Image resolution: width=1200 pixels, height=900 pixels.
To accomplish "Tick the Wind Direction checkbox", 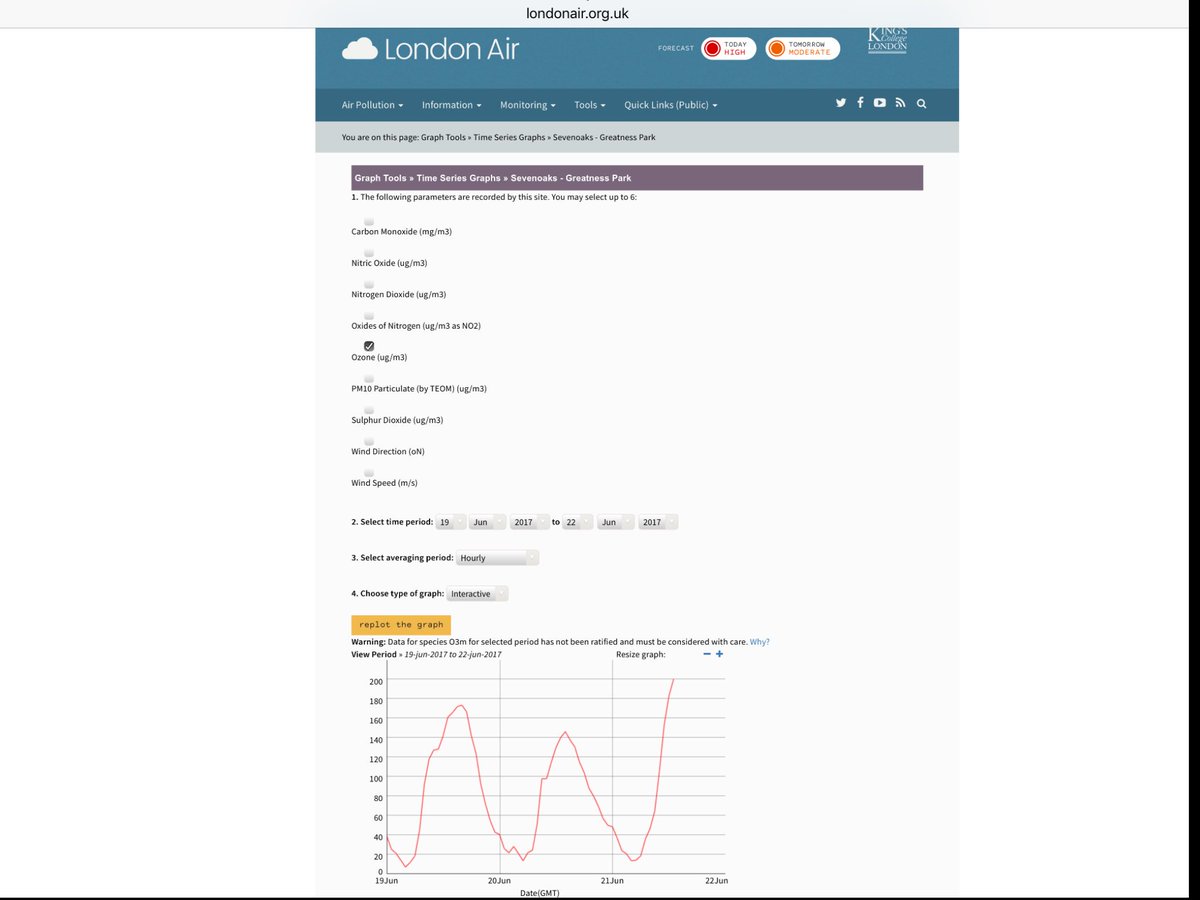I will pos(369,441).
